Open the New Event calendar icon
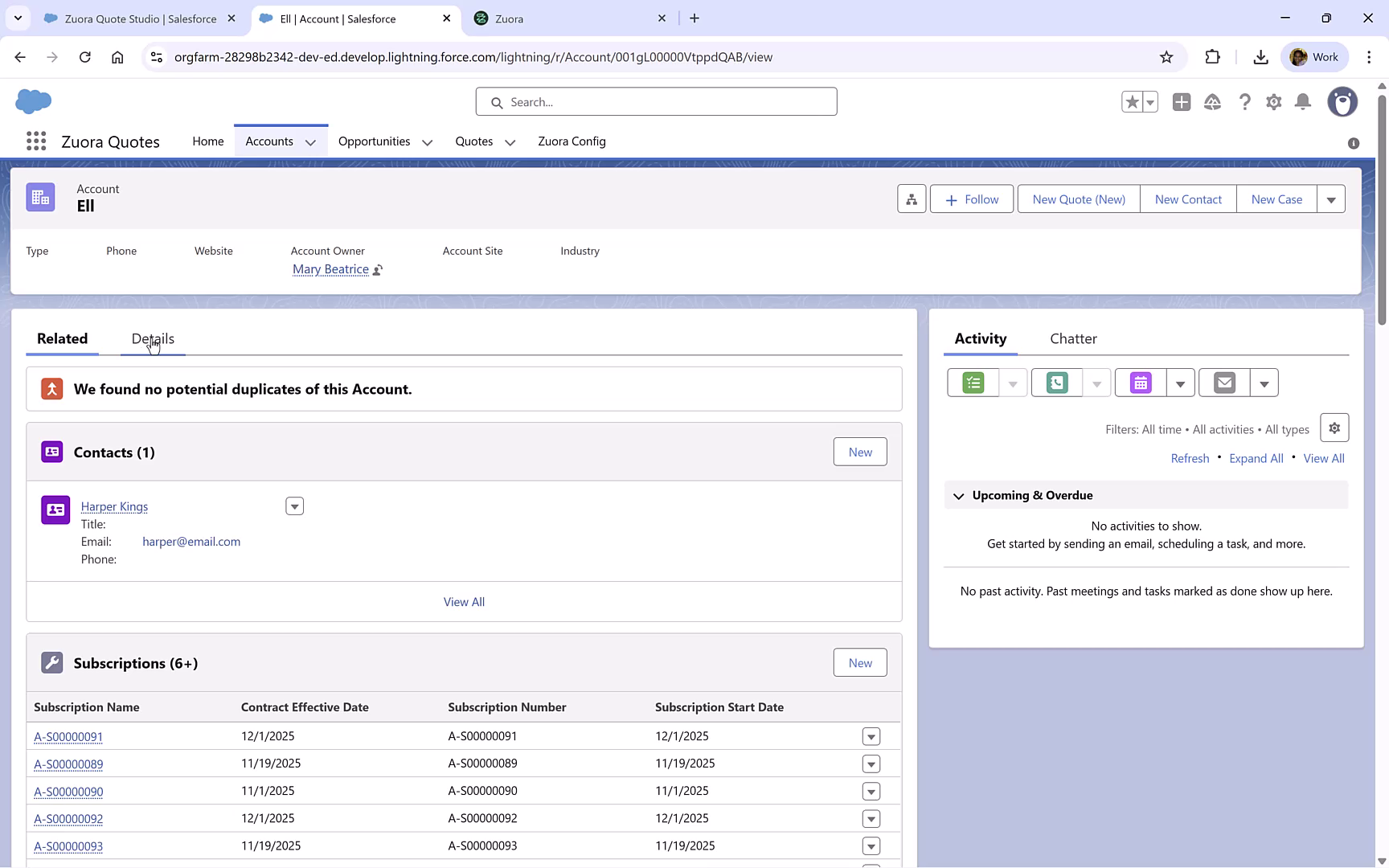This screenshot has height=868, width=1389. (1139, 383)
